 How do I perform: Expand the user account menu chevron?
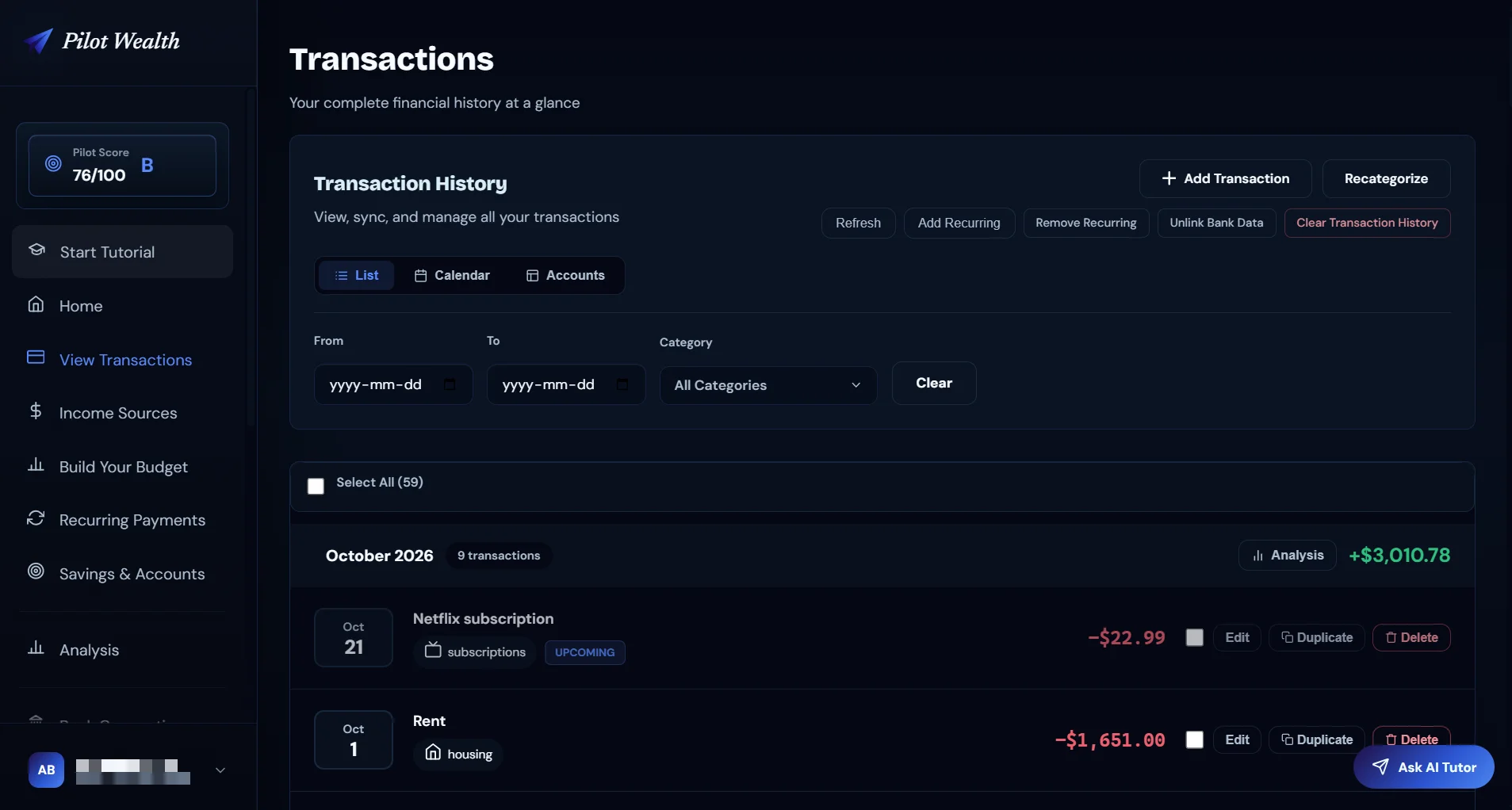tap(220, 770)
